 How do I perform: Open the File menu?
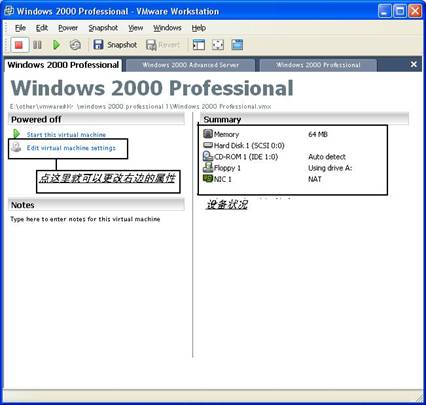[20, 28]
